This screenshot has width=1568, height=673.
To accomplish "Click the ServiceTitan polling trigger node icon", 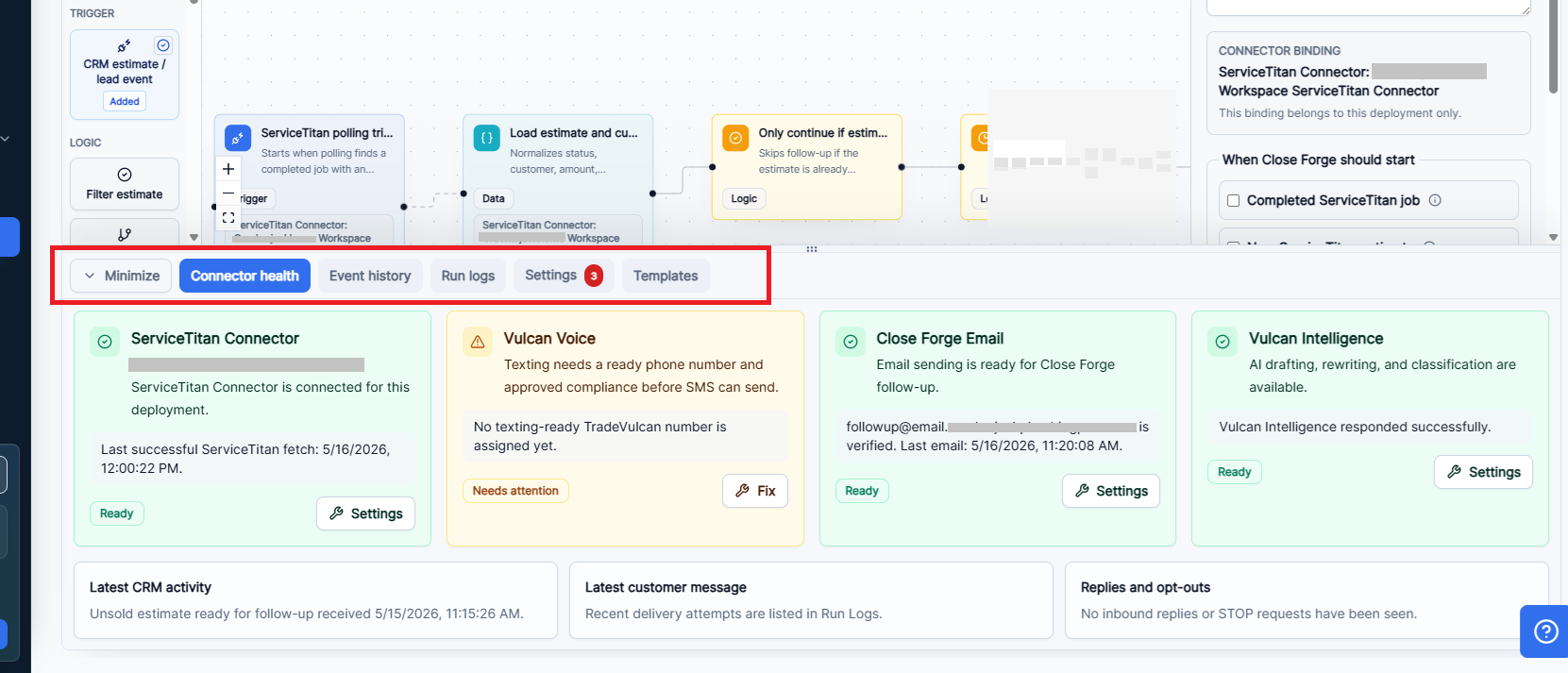I will (238, 138).
